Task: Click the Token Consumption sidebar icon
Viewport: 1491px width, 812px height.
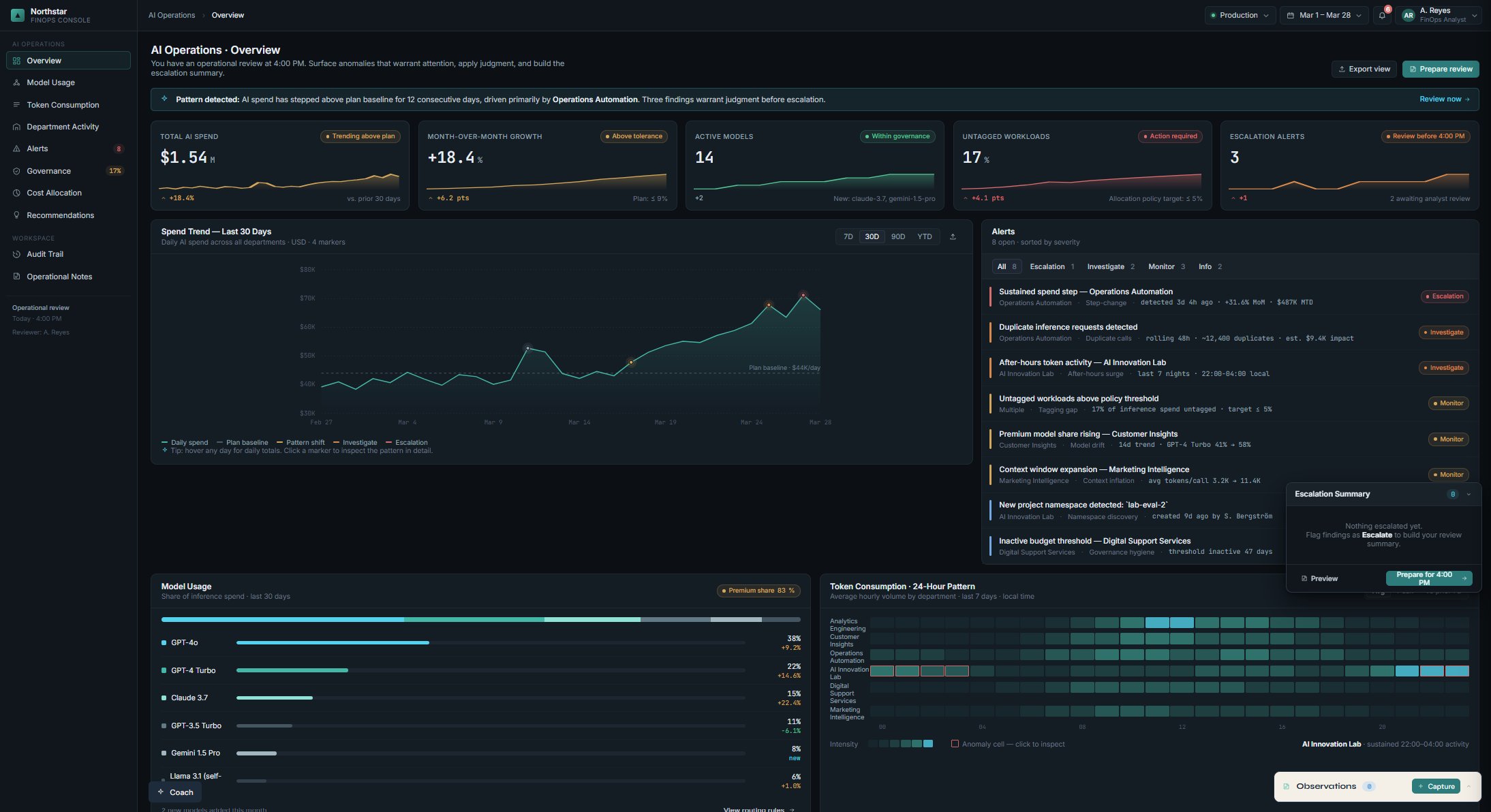Action: (x=16, y=105)
